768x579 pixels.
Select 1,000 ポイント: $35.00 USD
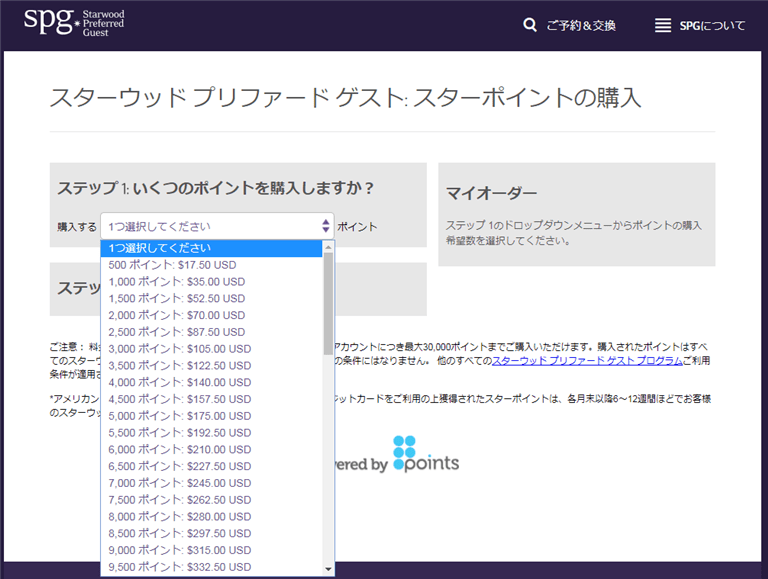pyautogui.click(x=211, y=282)
